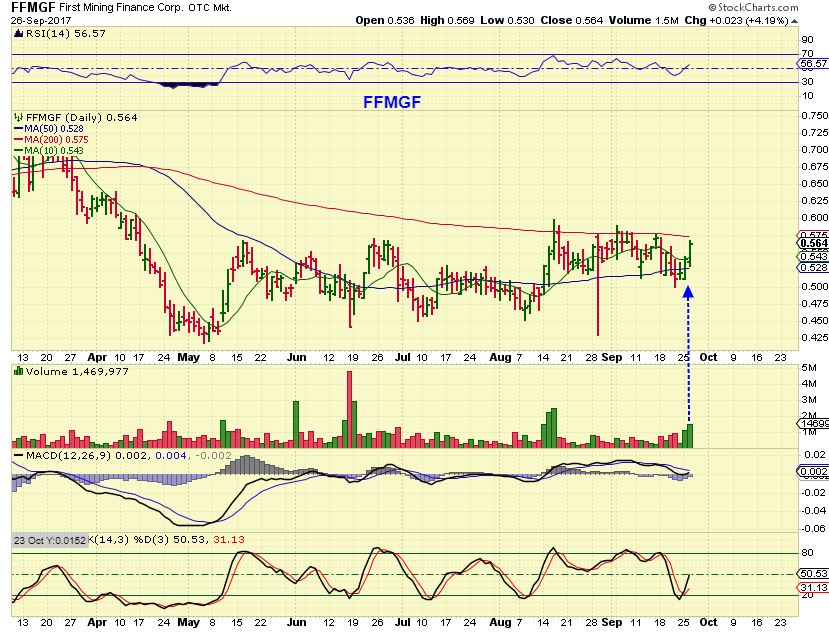This screenshot has height=632, width=829.
Task: Click the MA(200) red line swatch
Action: click(x=19, y=140)
